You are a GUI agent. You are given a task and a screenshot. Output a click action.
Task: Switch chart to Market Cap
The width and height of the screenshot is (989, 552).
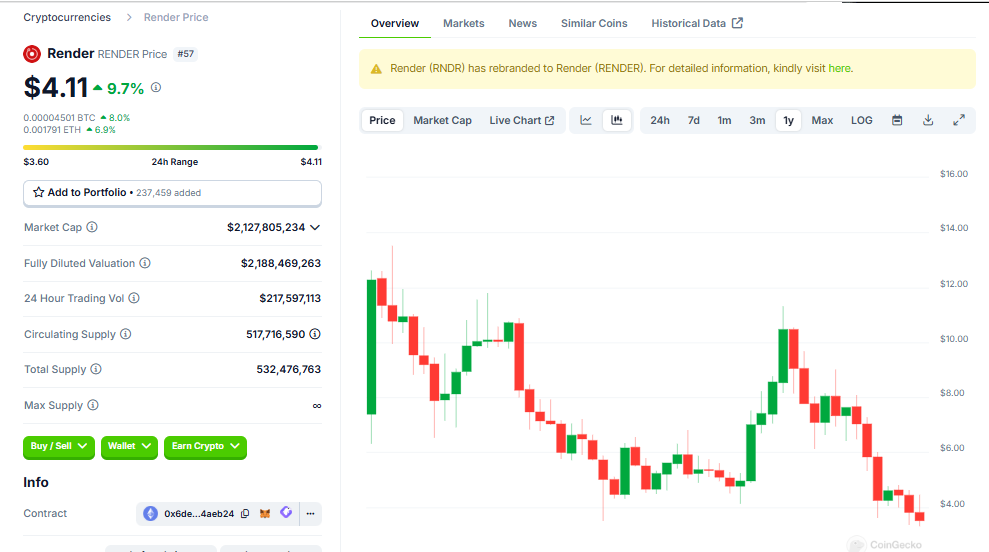coord(442,120)
